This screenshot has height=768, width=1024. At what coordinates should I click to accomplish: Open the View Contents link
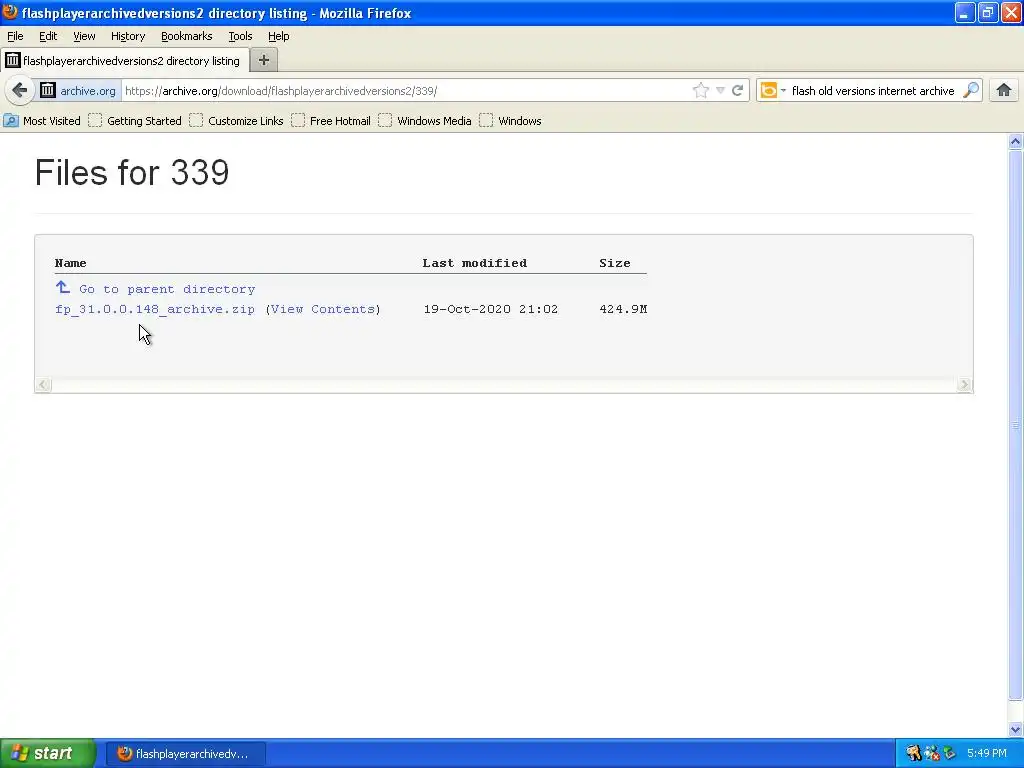click(x=323, y=309)
